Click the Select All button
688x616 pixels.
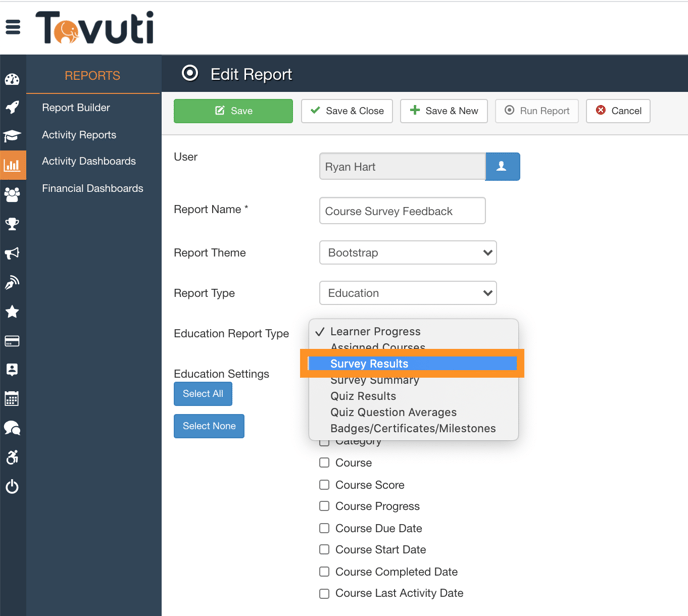pos(203,394)
